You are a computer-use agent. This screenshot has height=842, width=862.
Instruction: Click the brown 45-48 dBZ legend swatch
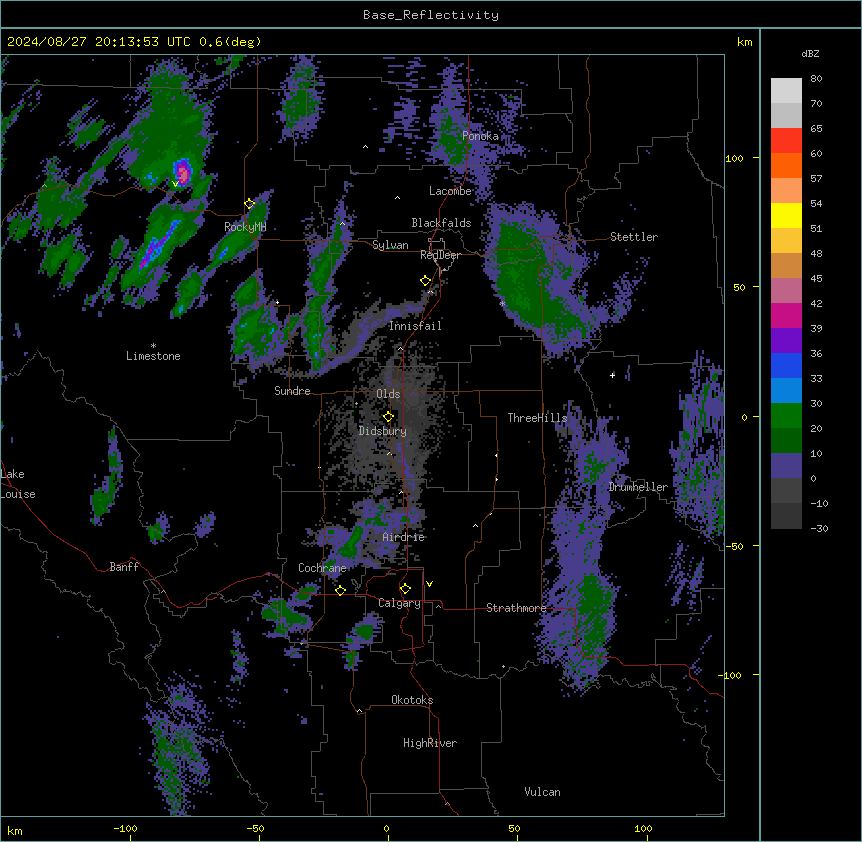click(x=786, y=265)
